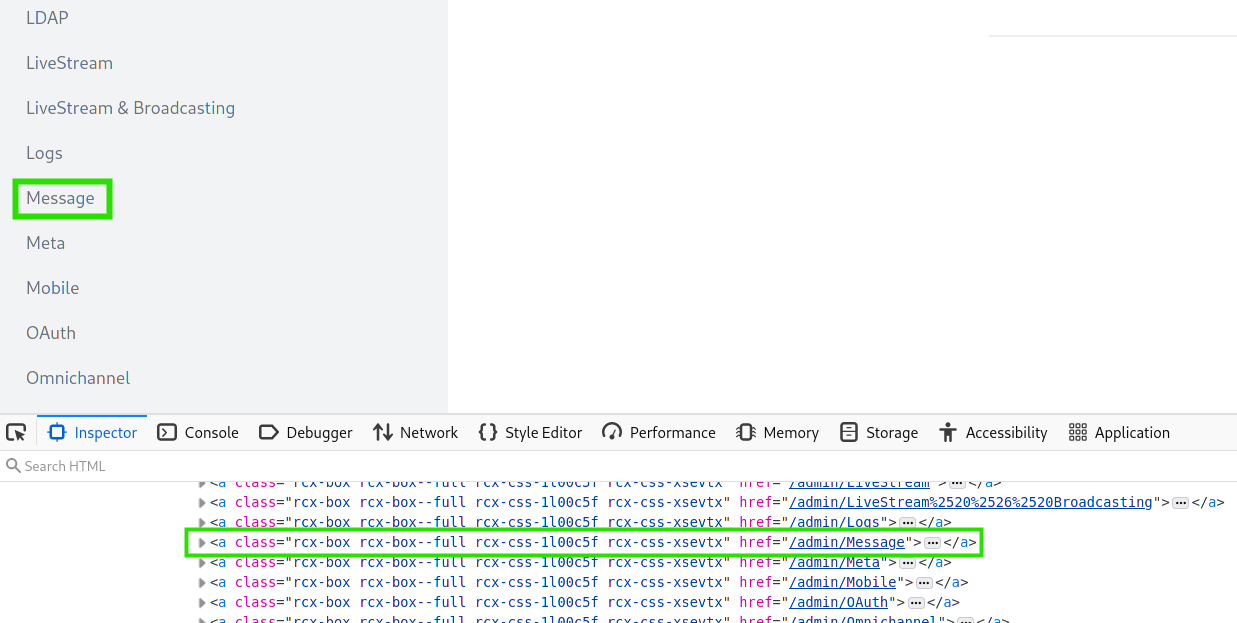
Task: Click the Storage icon
Action: click(849, 432)
